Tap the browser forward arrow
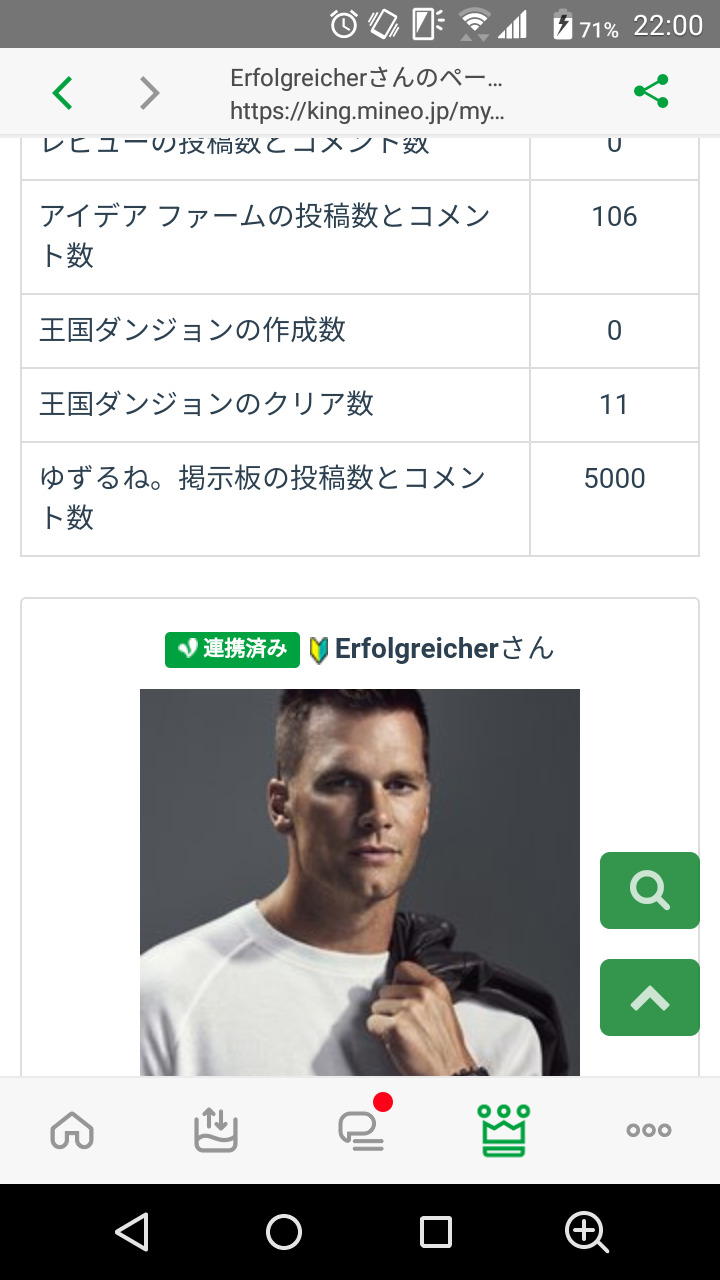 tap(149, 93)
